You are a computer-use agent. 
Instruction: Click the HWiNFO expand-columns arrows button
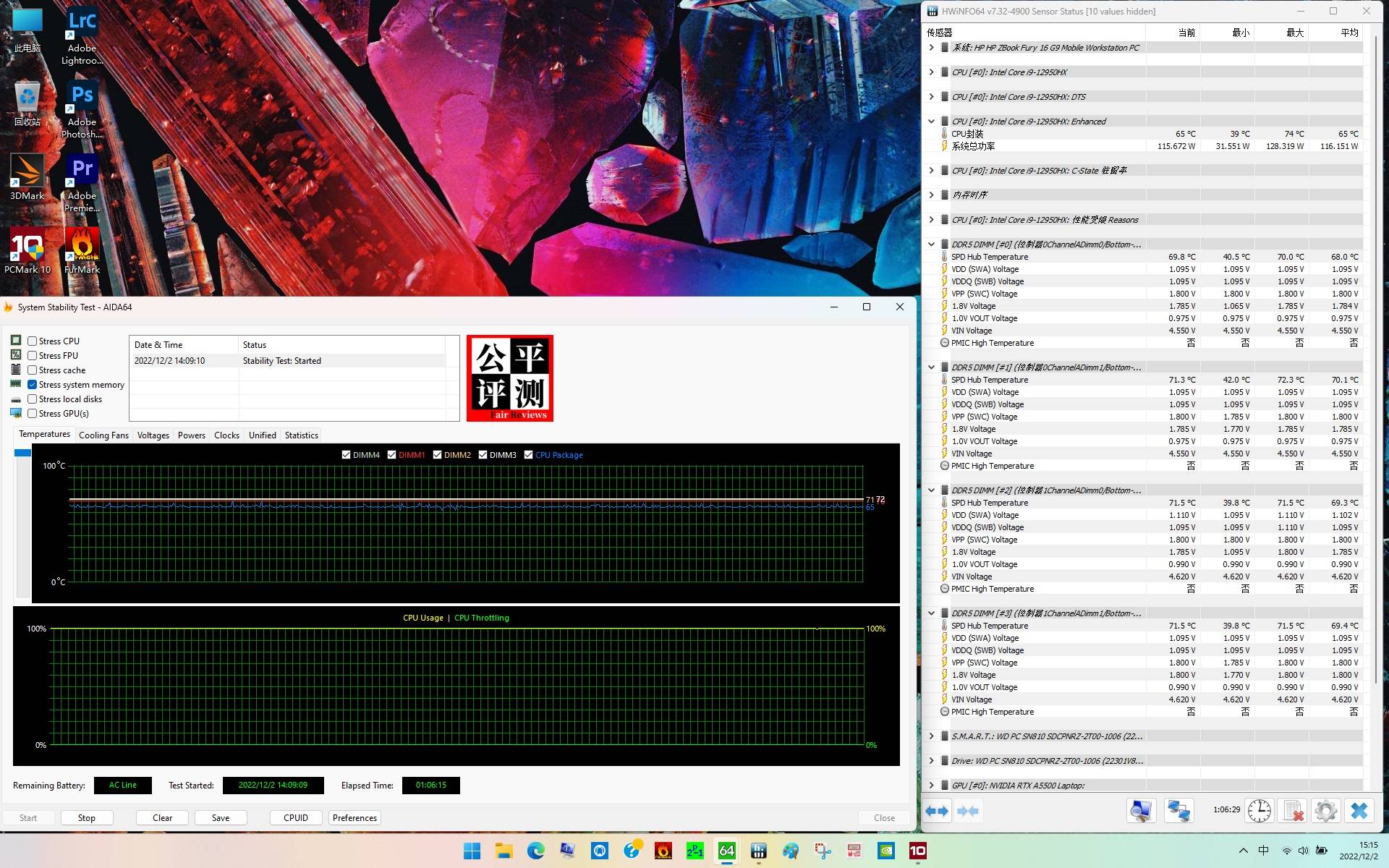[937, 811]
